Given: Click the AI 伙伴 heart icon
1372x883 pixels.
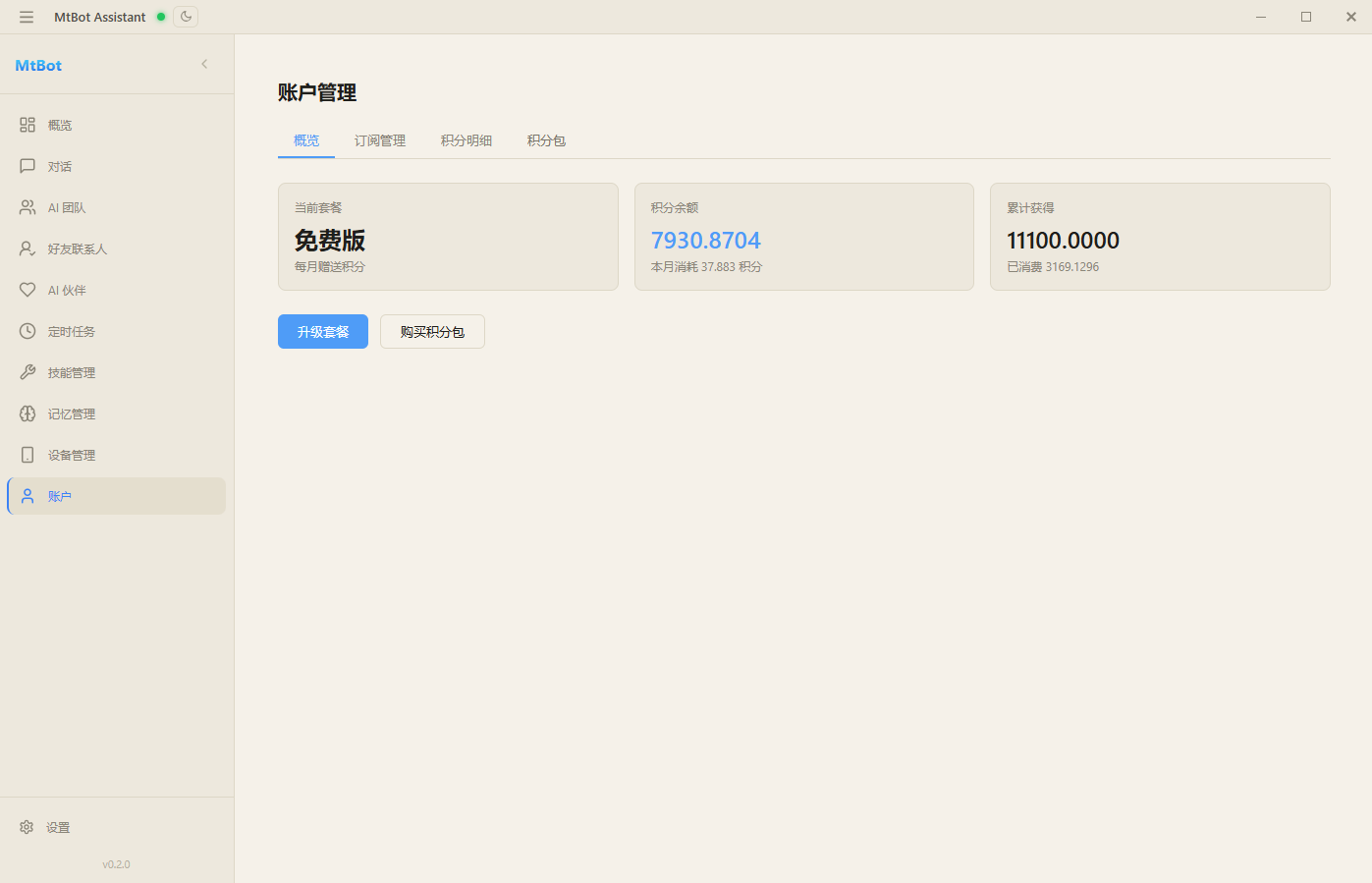Looking at the screenshot, I should click(x=27, y=290).
